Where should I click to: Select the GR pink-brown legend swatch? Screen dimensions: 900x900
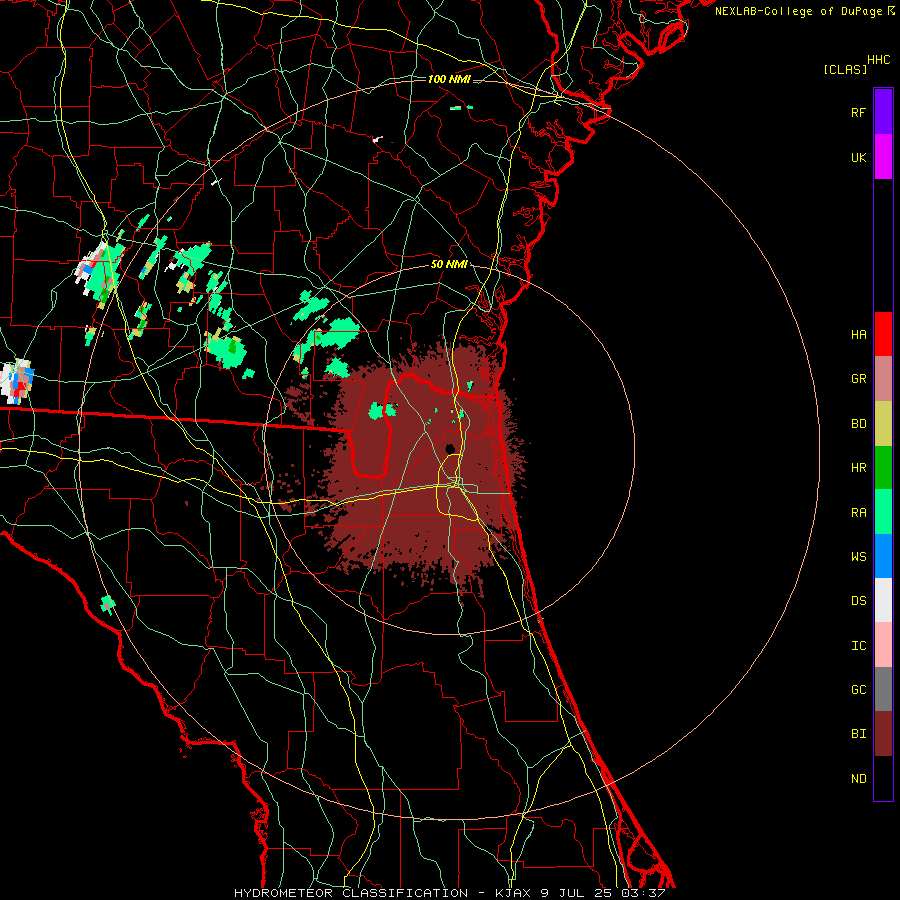(883, 379)
